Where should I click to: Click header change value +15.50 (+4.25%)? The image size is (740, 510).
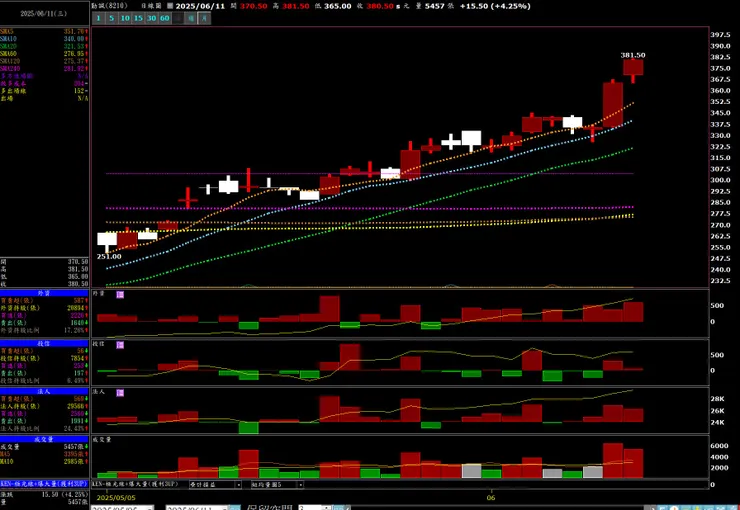495,6
